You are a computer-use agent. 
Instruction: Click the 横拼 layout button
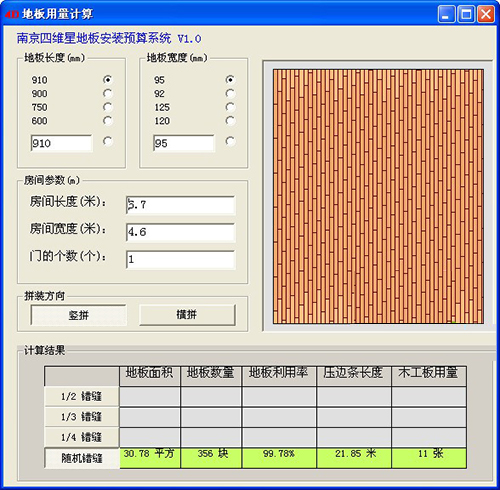pyautogui.click(x=187, y=315)
